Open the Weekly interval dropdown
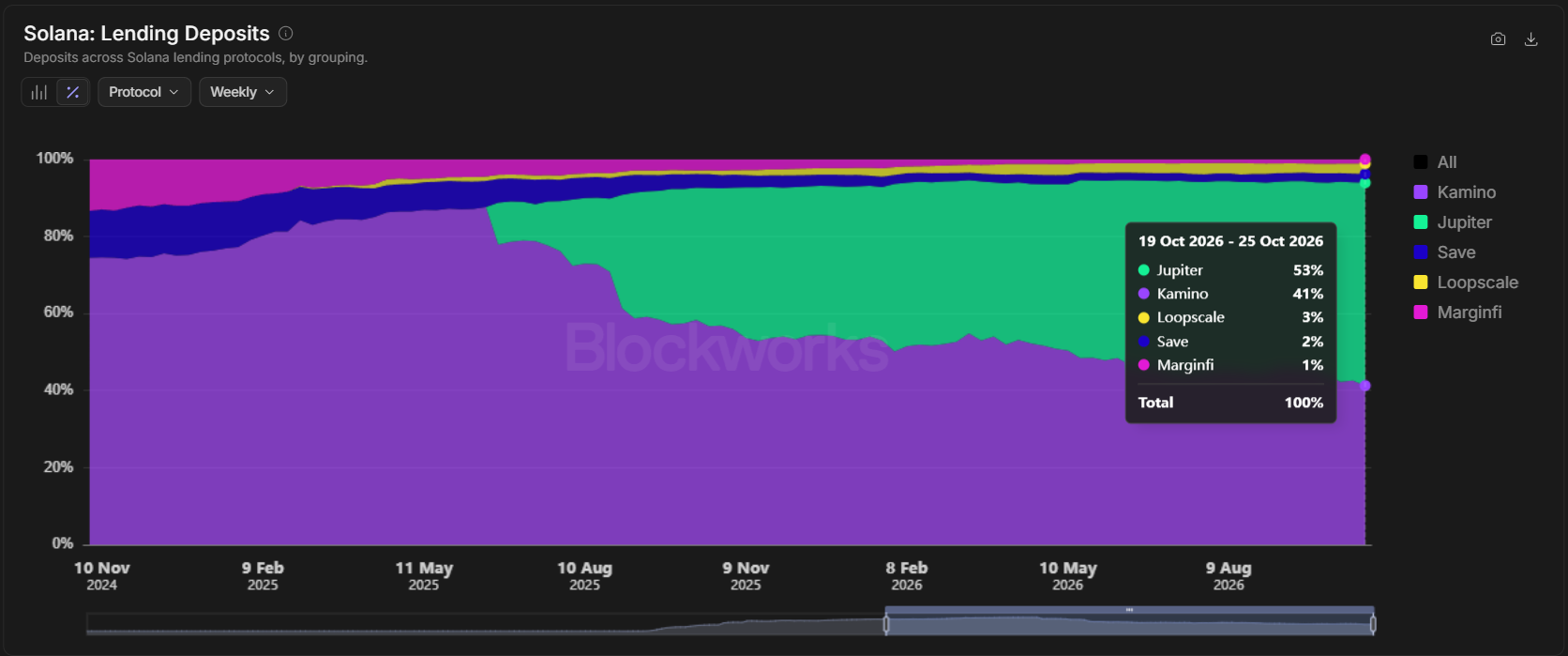This screenshot has width=1568, height=656. (243, 92)
